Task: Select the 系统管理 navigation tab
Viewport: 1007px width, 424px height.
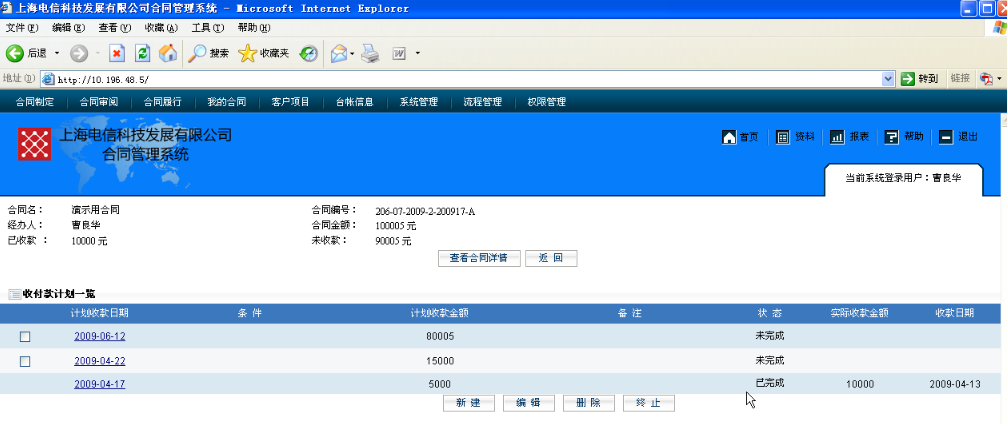Action: pyautogui.click(x=418, y=102)
